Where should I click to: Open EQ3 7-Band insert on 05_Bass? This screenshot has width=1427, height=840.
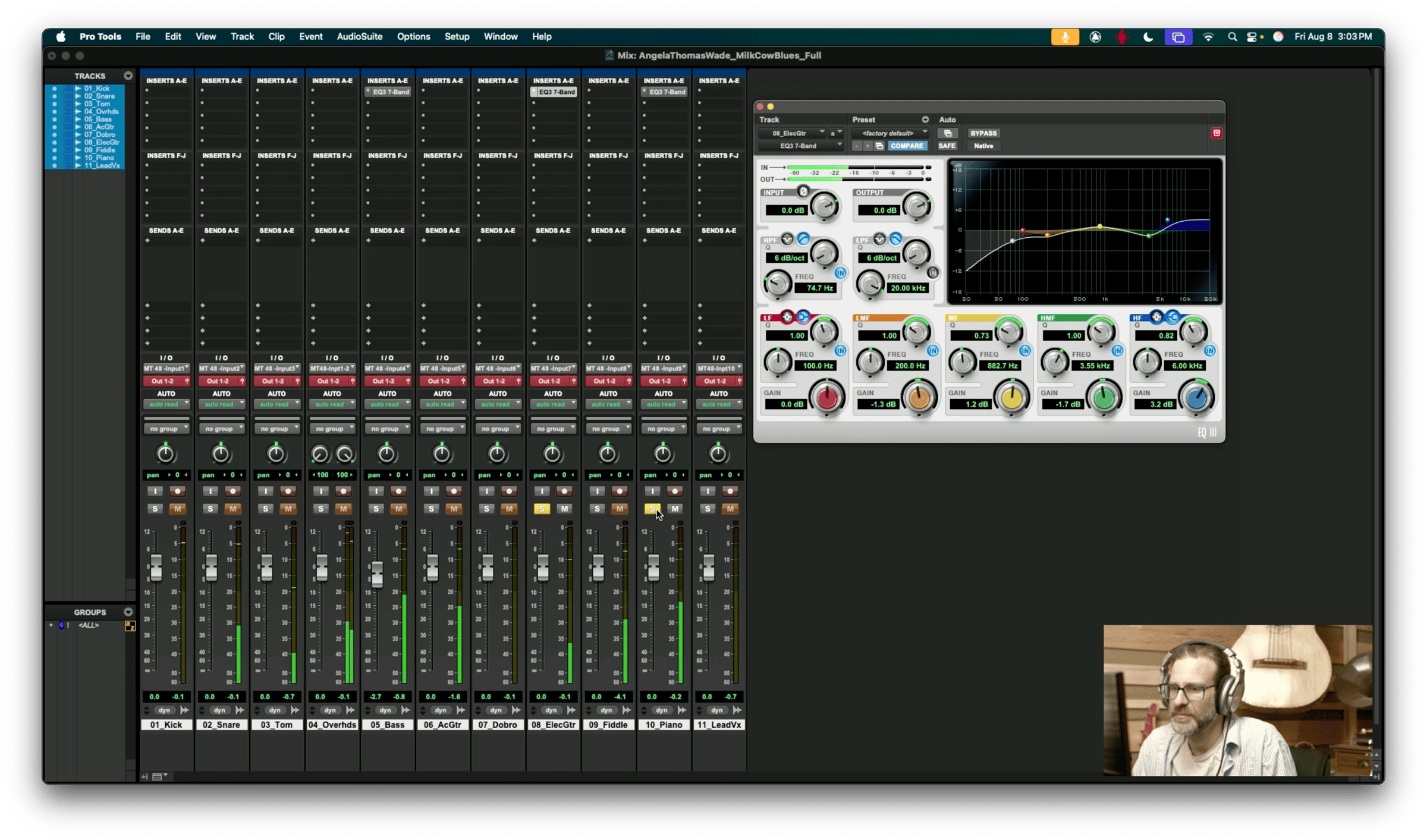(388, 92)
